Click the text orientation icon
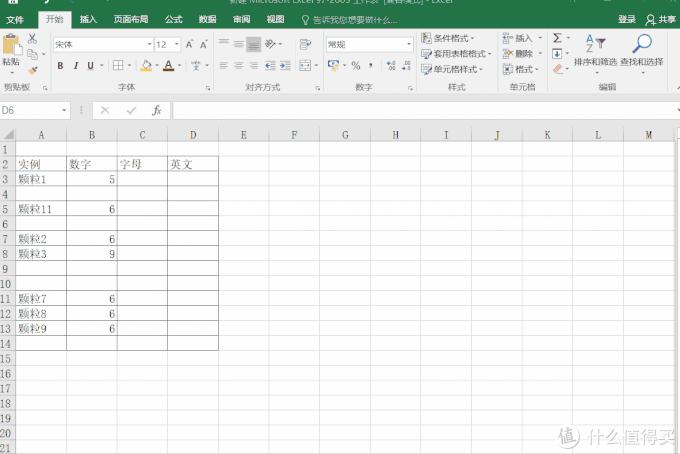This screenshot has width=680, height=454. 270,43
